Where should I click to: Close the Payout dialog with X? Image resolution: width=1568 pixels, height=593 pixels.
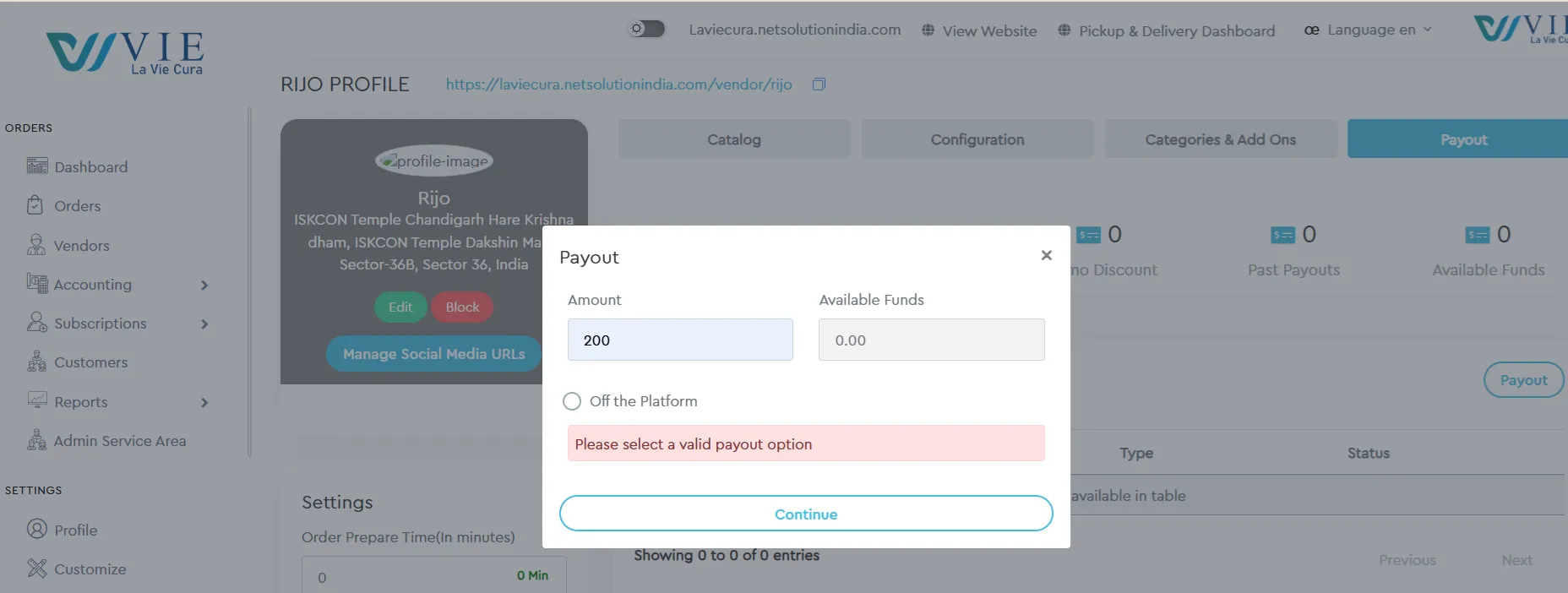tap(1046, 255)
